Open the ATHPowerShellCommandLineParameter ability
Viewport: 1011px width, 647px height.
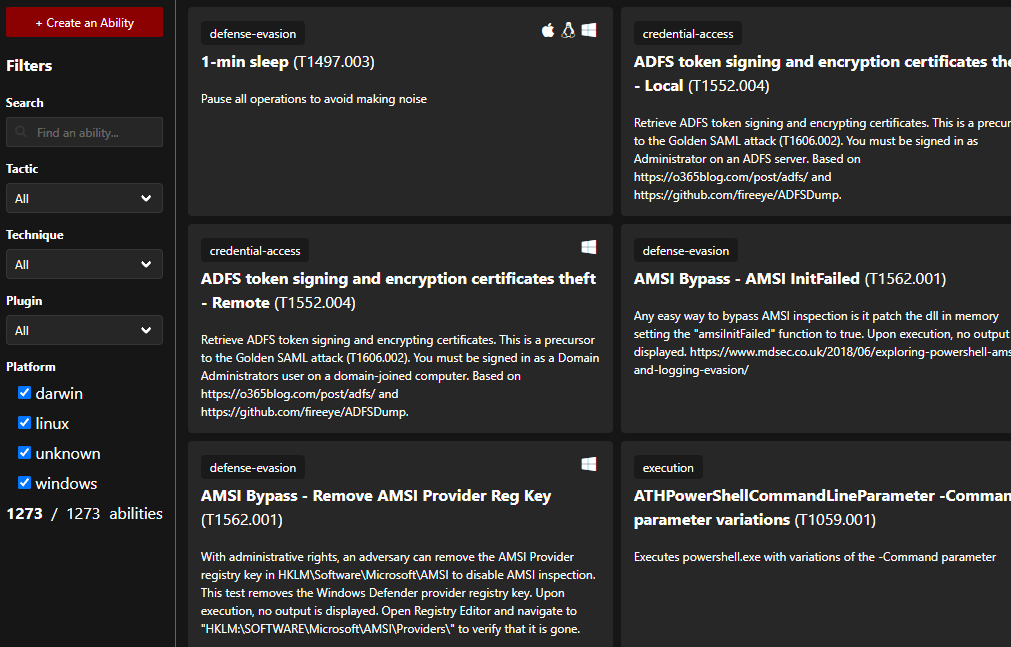[x=816, y=544]
